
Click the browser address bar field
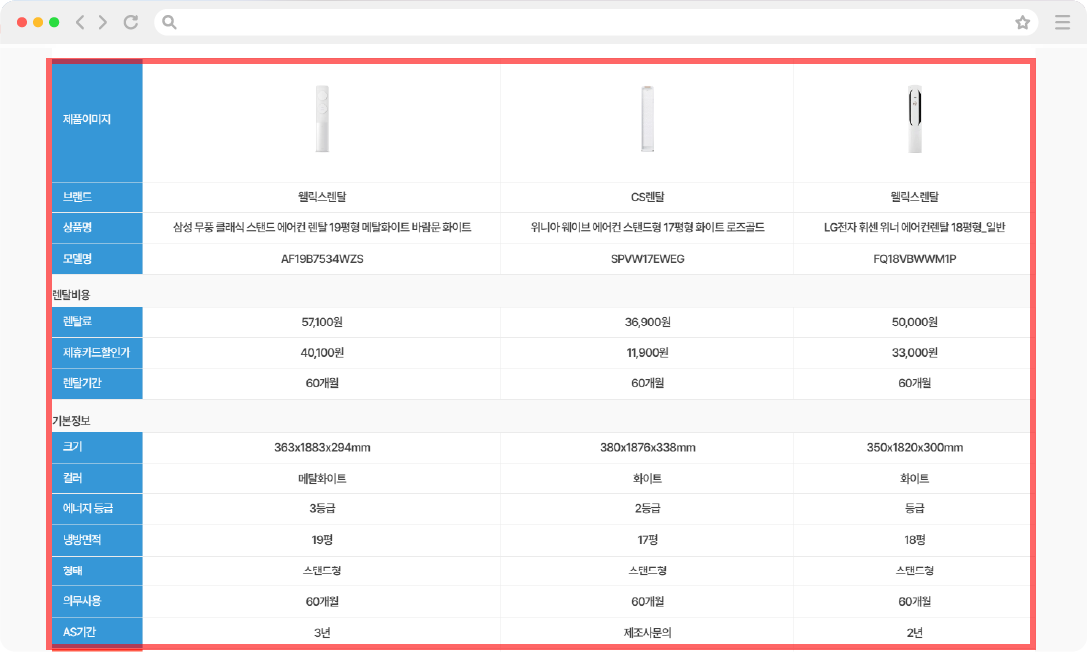[x=590, y=22]
